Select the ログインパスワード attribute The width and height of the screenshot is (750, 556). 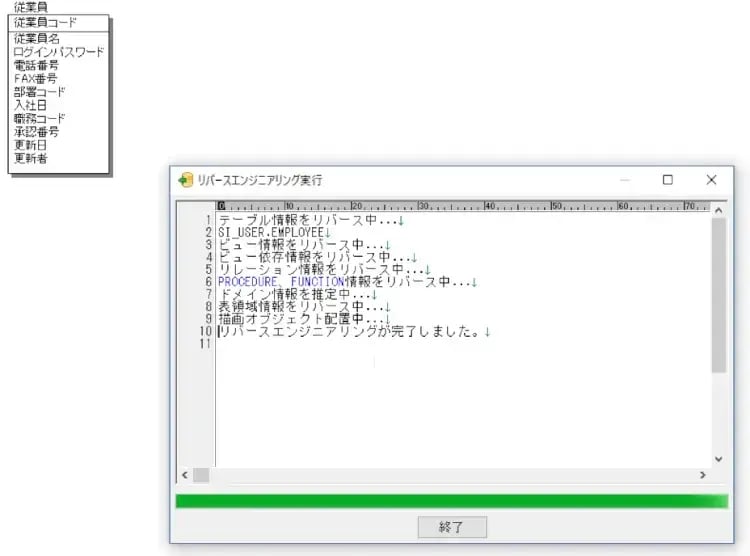coord(58,51)
